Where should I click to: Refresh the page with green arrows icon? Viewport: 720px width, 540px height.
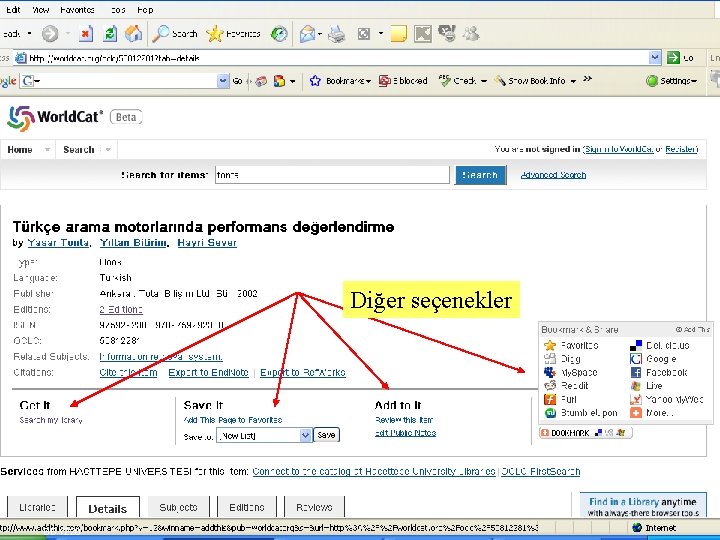(x=110, y=34)
